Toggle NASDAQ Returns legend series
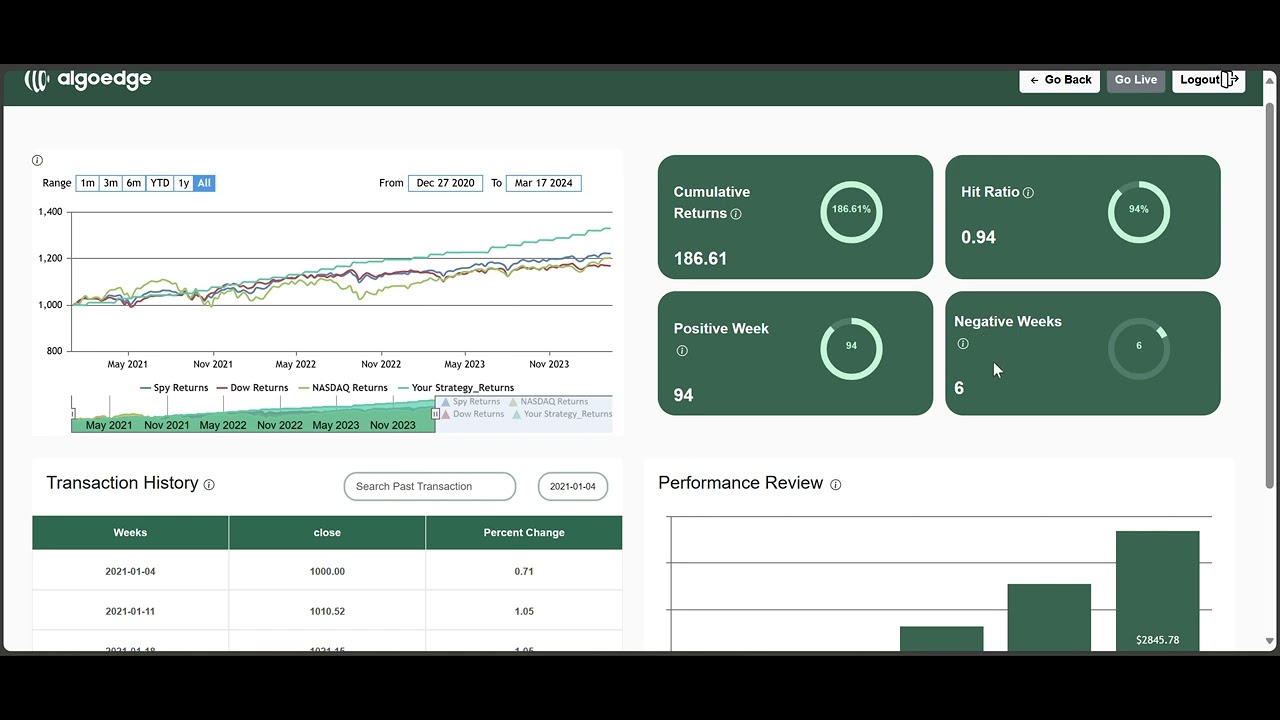The image size is (1280, 720). 343,388
